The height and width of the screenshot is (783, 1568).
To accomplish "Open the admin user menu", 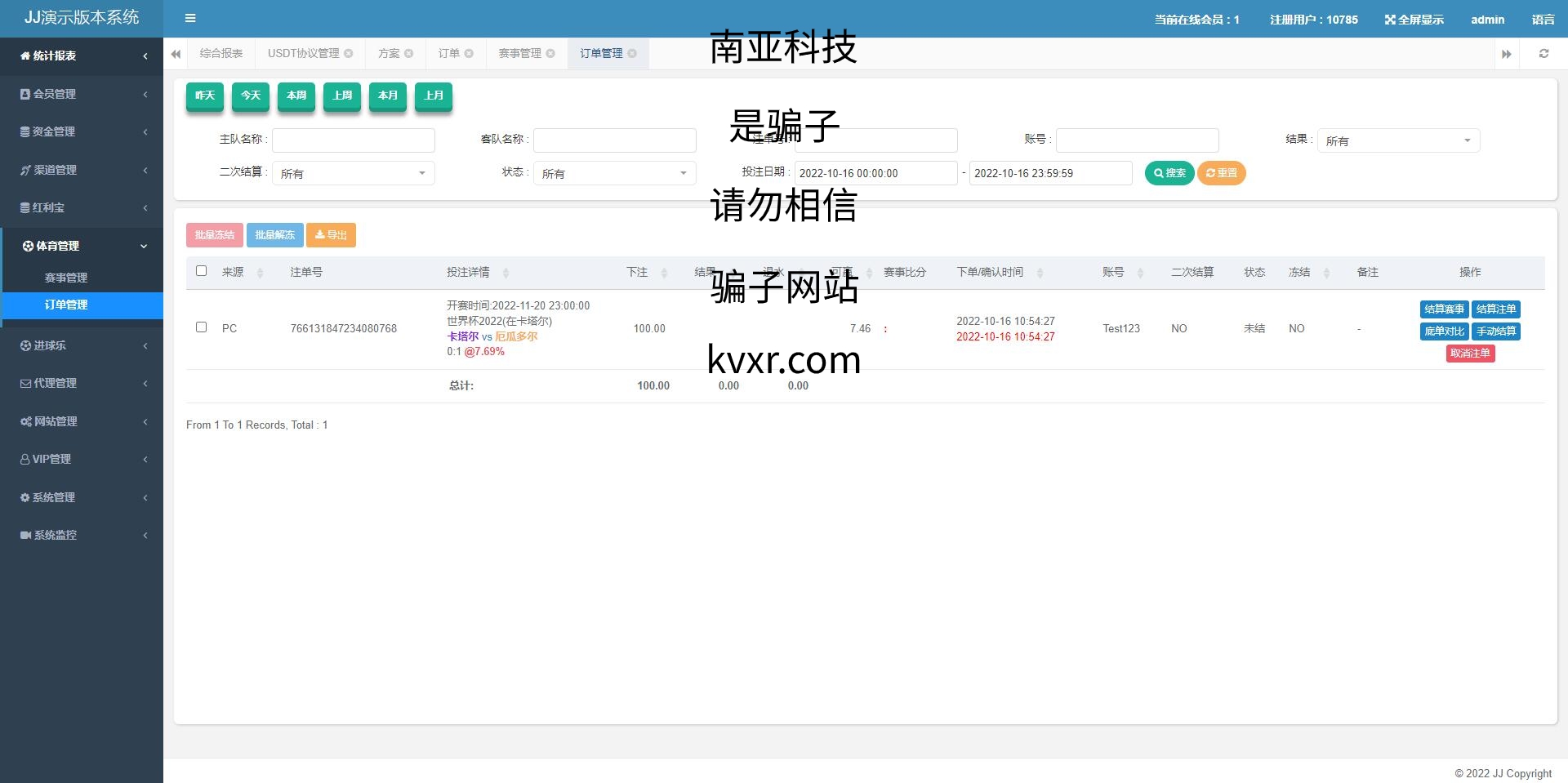I will (1487, 20).
